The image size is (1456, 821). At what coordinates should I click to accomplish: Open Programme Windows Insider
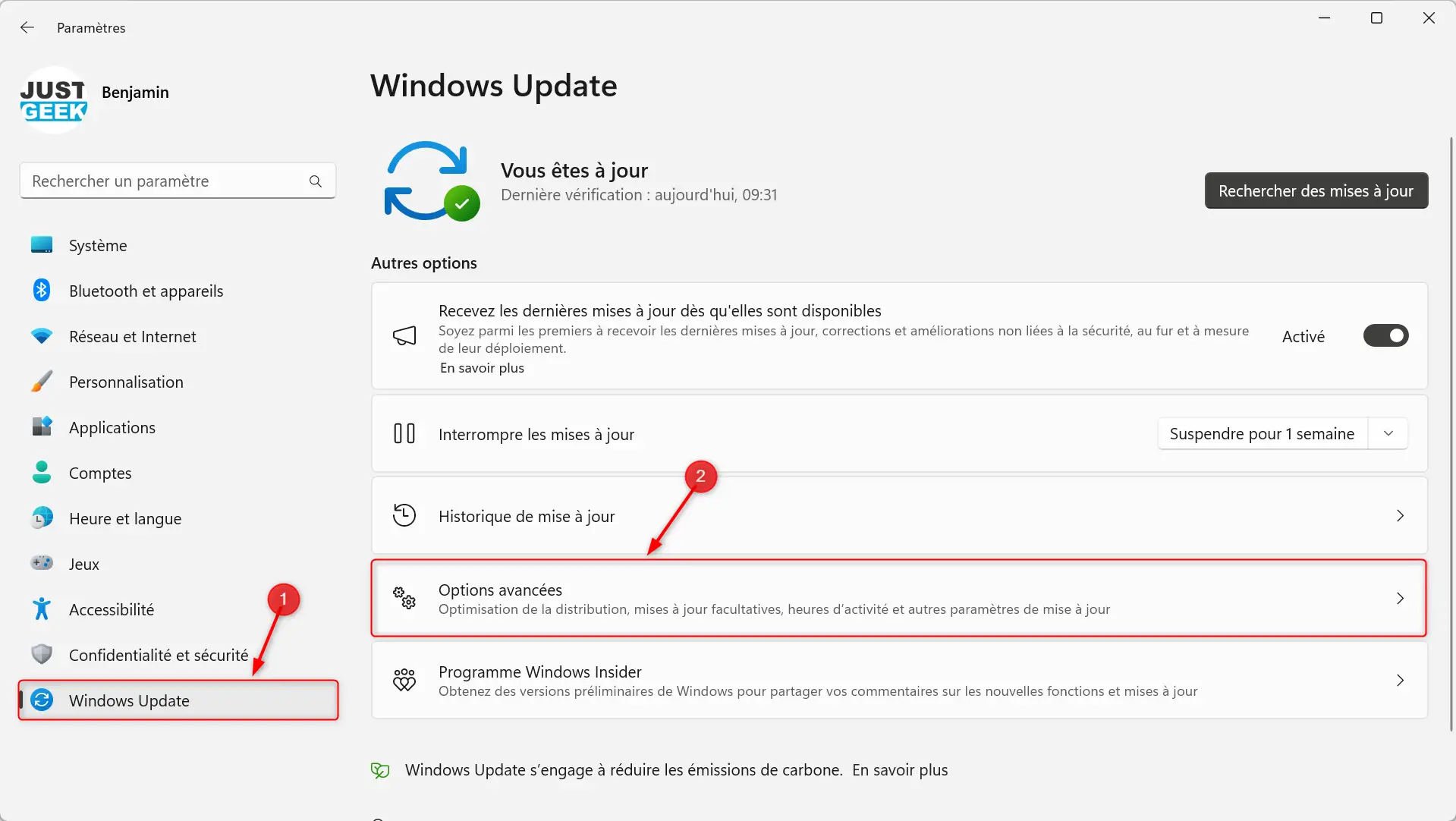click(x=899, y=680)
